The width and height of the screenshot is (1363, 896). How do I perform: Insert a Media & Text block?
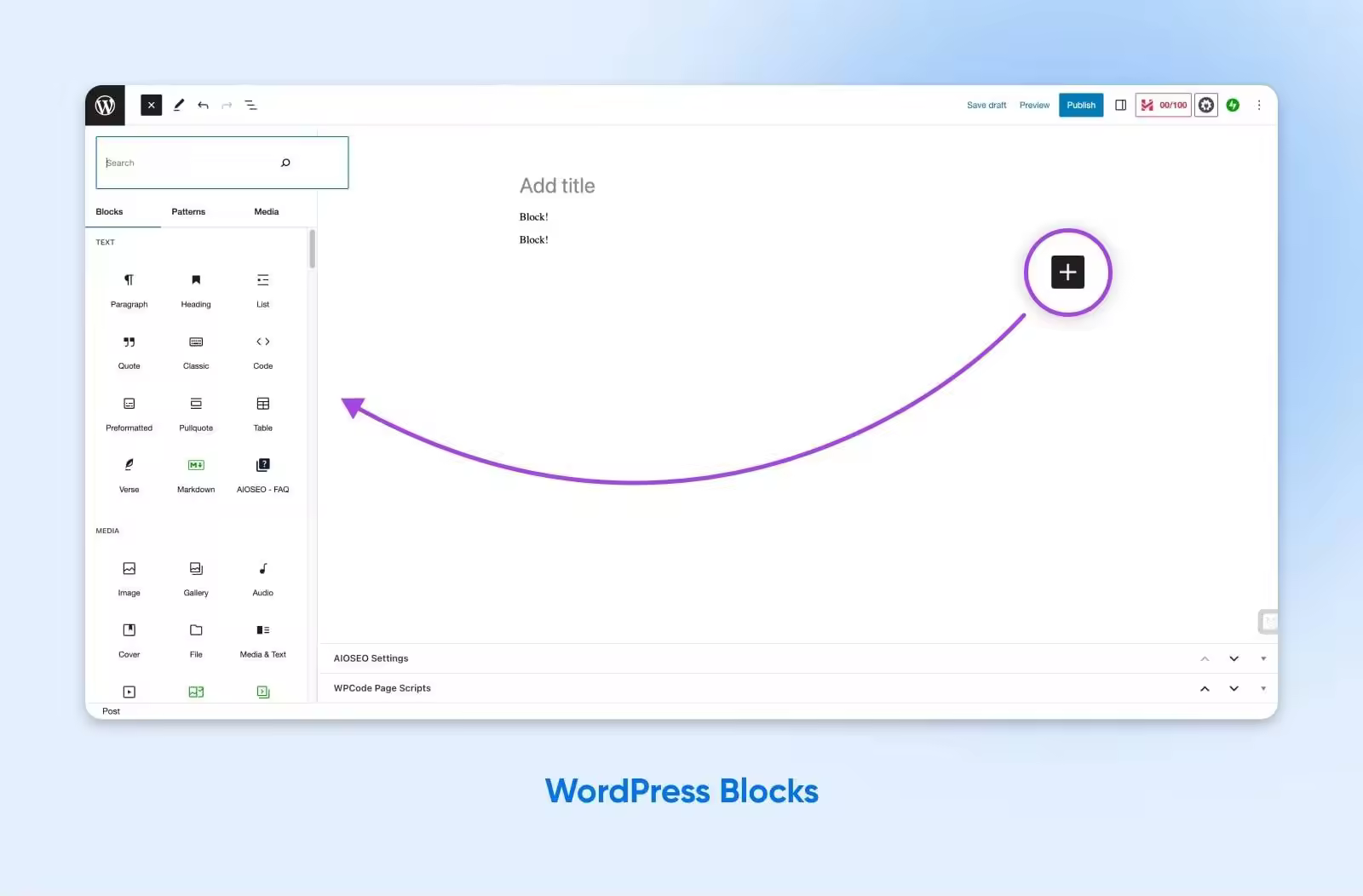pyautogui.click(x=263, y=640)
